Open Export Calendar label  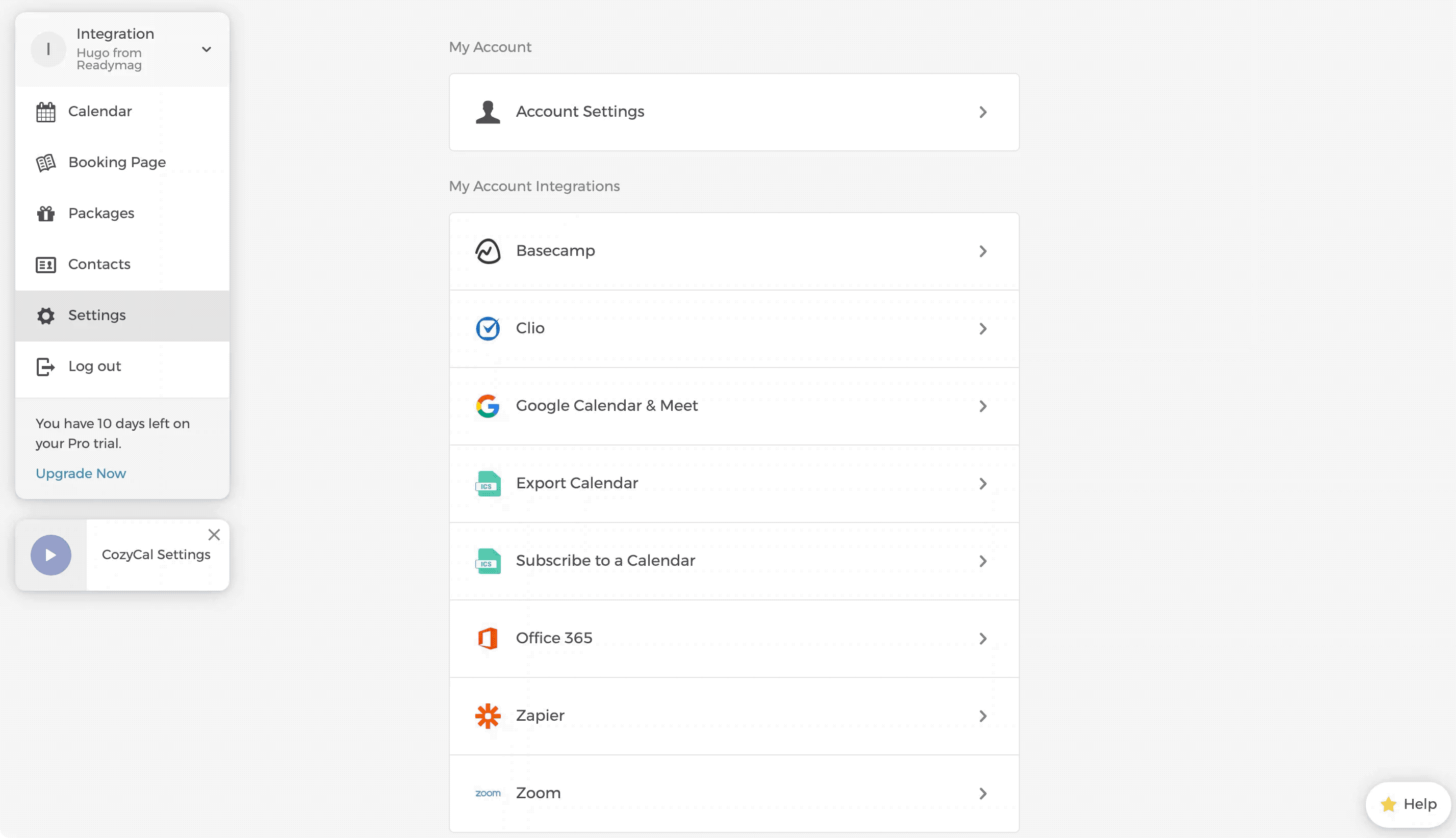pyautogui.click(x=576, y=483)
